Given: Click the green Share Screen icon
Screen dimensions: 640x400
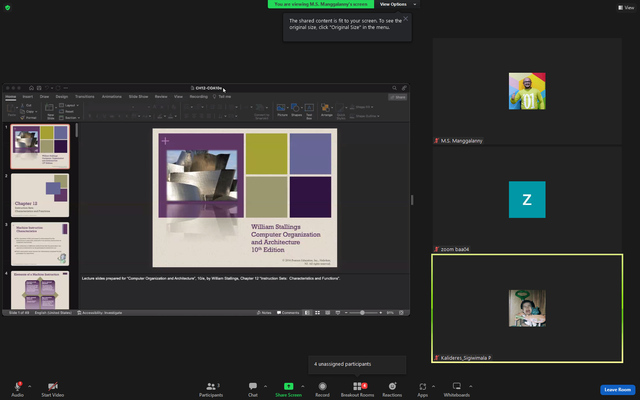Looking at the screenshot, I should click(x=288, y=386).
